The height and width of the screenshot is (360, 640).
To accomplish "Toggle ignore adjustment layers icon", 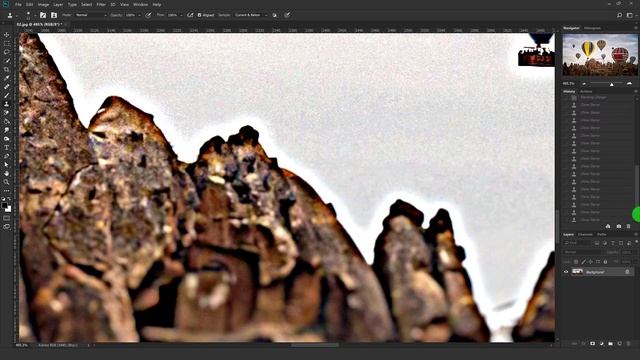I will pos(275,15).
